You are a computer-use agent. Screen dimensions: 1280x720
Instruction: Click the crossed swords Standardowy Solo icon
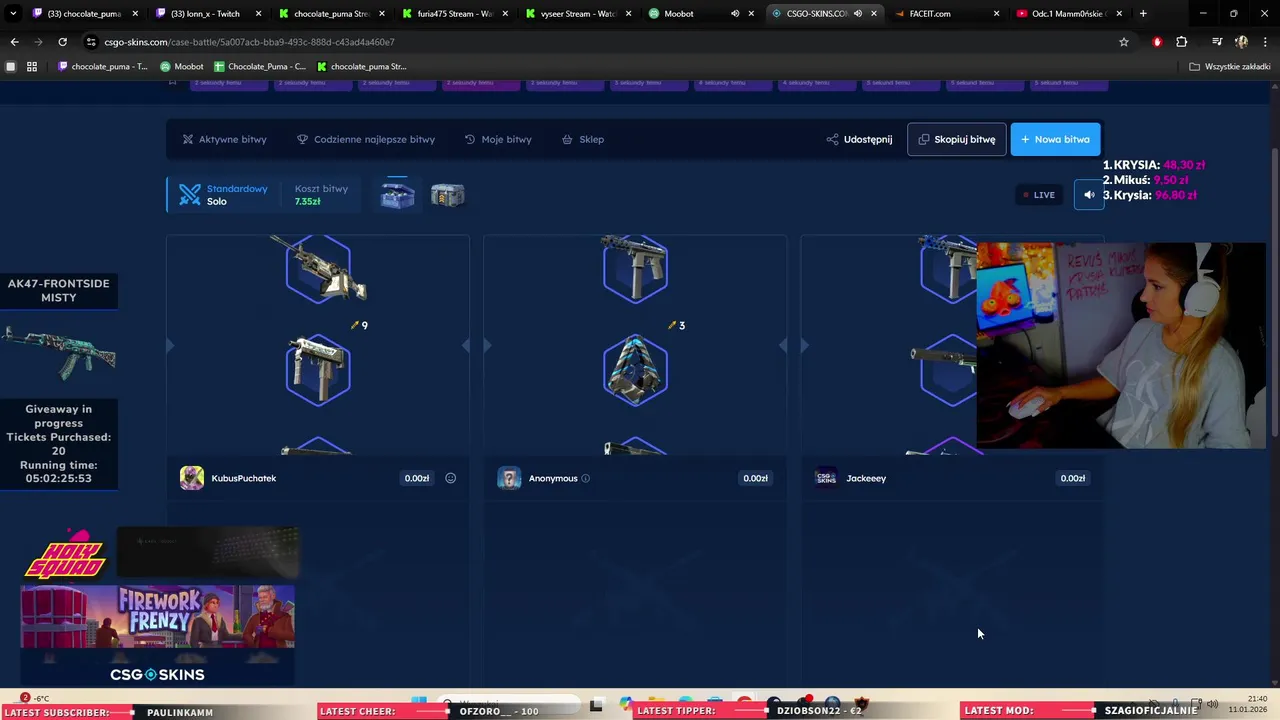(190, 195)
